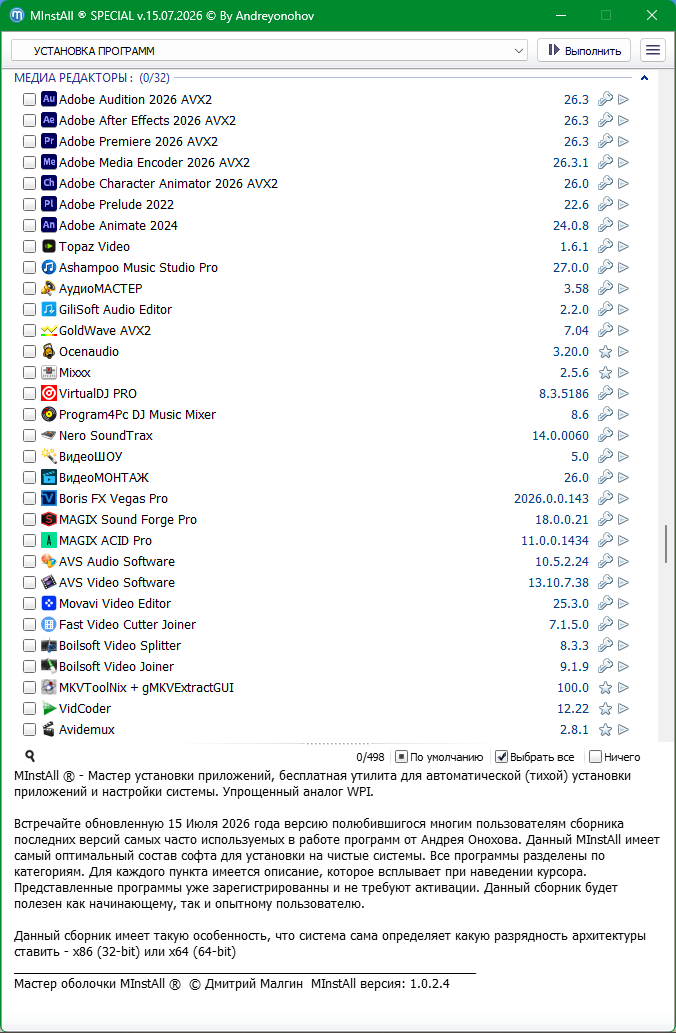676x1033 pixels.
Task: Click key icon in GoldWave AVX2 row
Action: click(x=605, y=331)
